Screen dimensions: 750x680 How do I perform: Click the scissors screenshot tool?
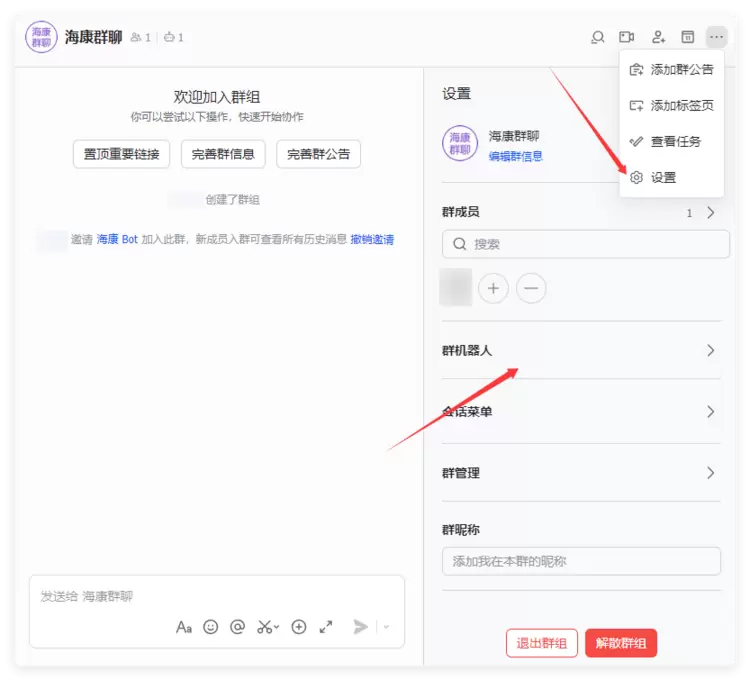(x=265, y=627)
